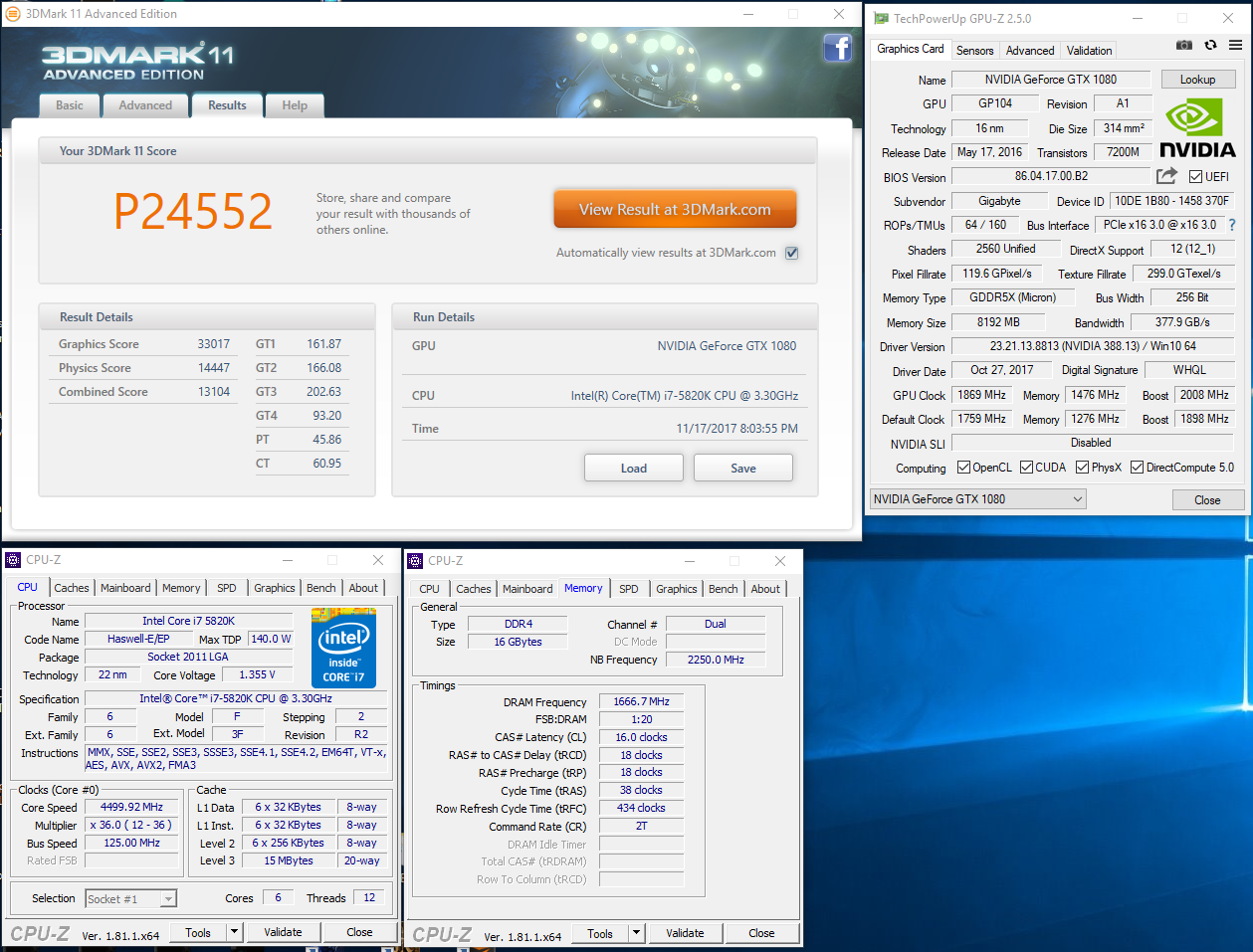This screenshot has height=952, width=1253.
Task: Click the GPU Name field in GPU-Z
Action: pos(1051,80)
